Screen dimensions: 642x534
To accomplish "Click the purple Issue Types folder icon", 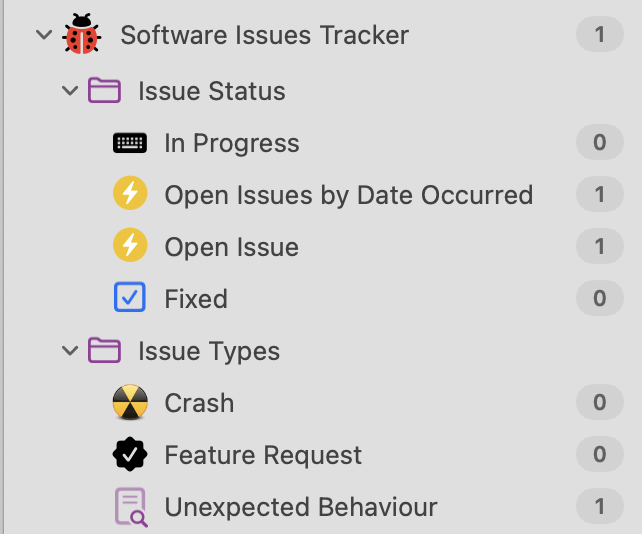I will point(104,351).
